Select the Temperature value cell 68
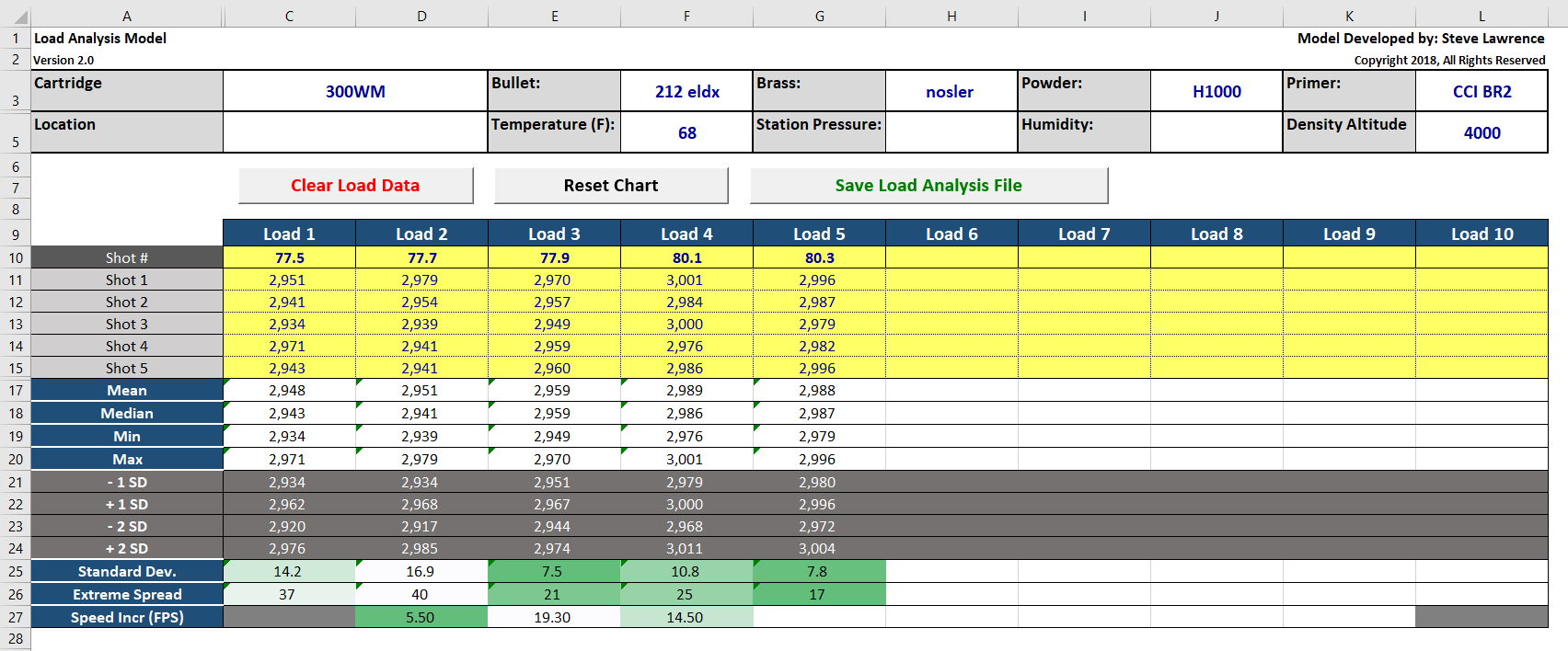Image resolution: width=1568 pixels, height=651 pixels. point(686,132)
